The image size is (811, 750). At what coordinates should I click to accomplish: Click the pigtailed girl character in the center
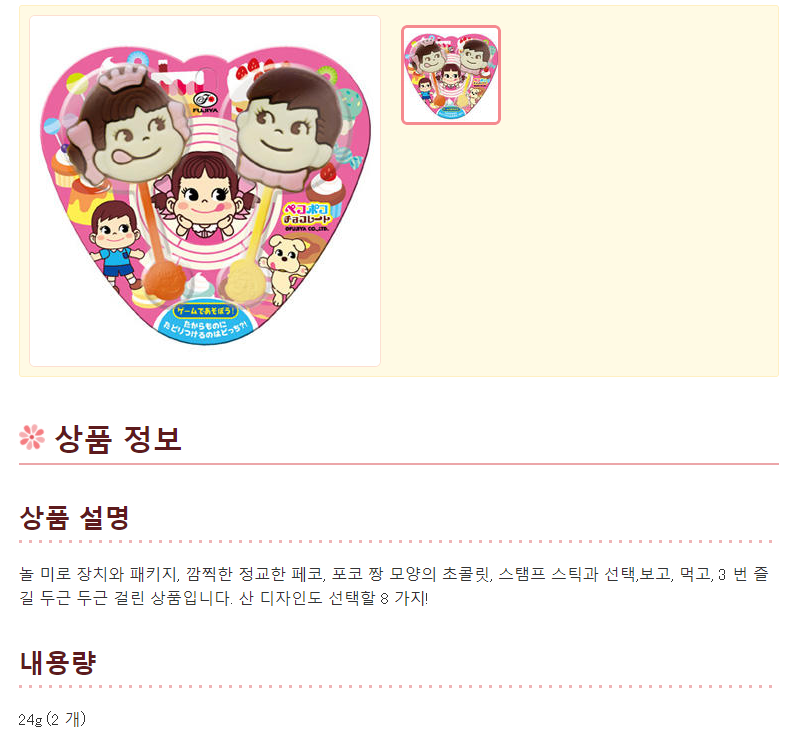pos(204,197)
